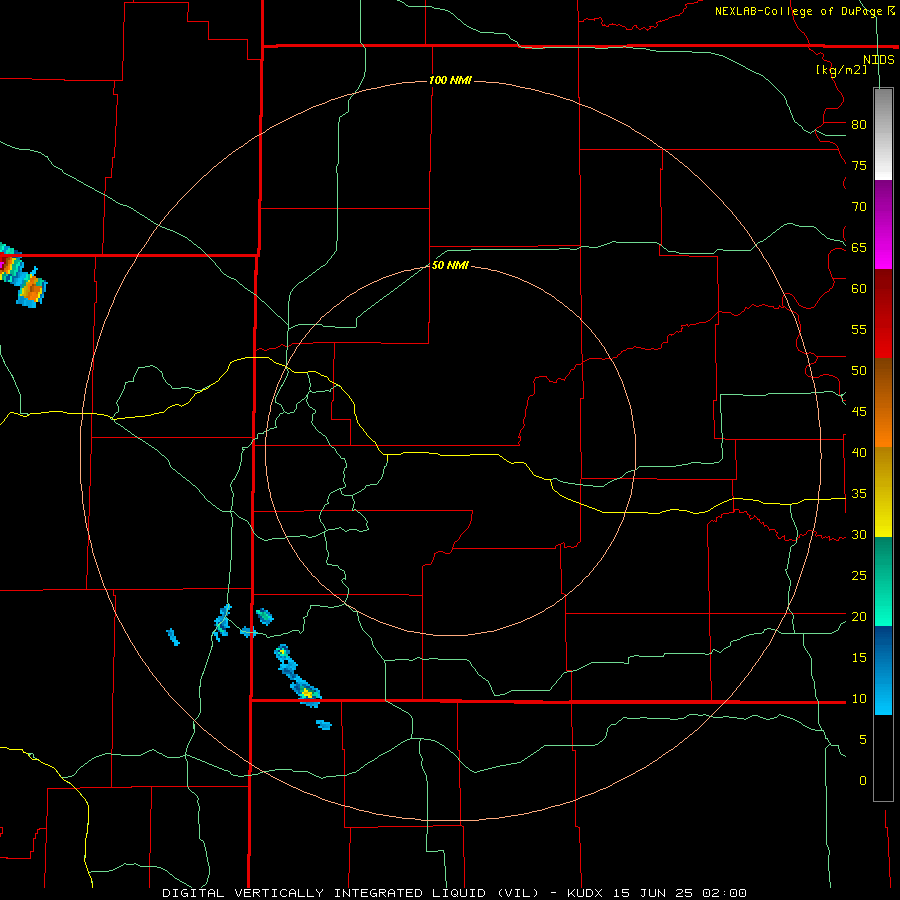Image resolution: width=900 pixels, height=900 pixels.
Task: Pick the blue segment of the color bar
Action: [883, 670]
